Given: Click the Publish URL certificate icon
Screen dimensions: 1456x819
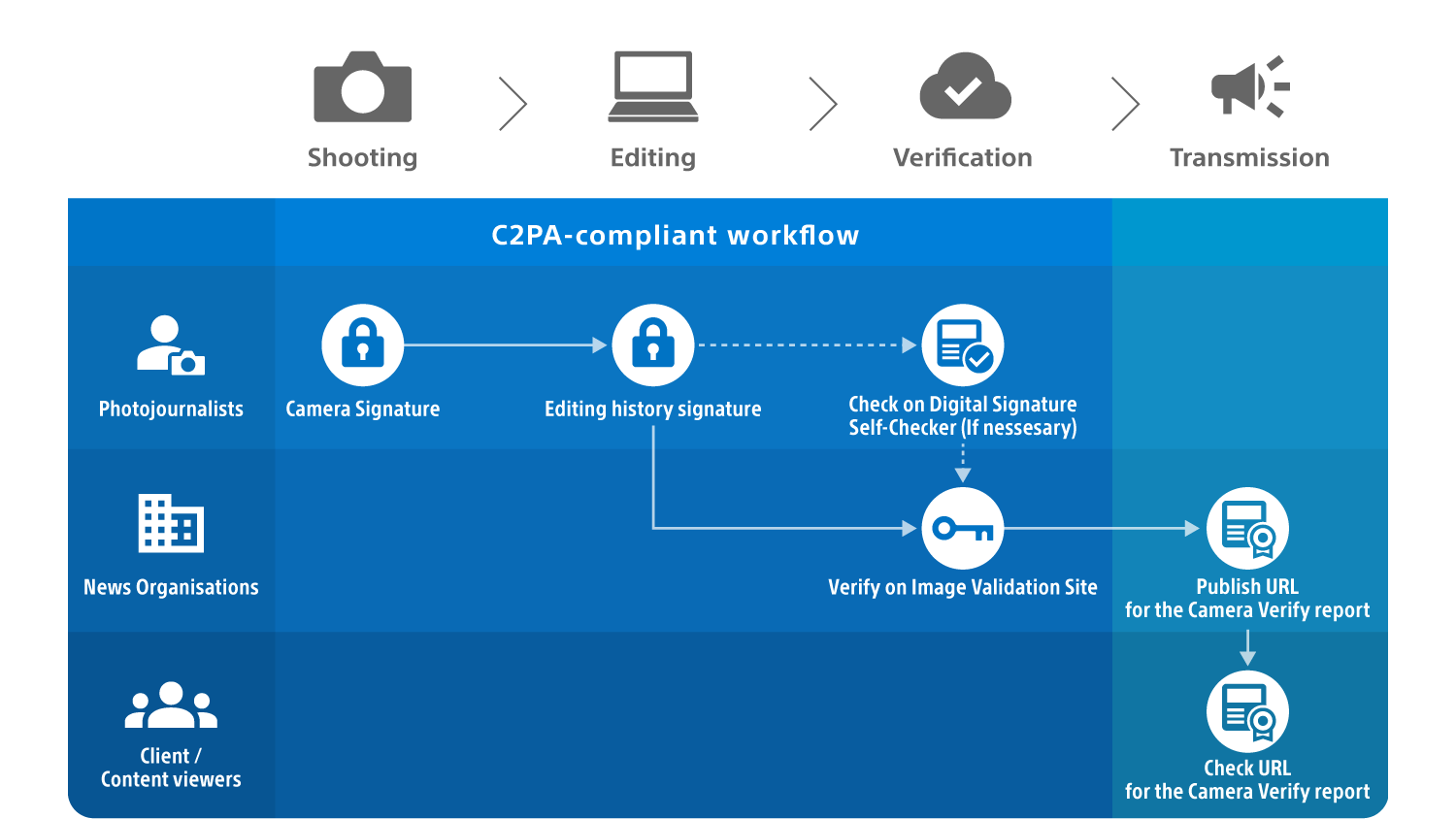Looking at the screenshot, I should click(1247, 529).
